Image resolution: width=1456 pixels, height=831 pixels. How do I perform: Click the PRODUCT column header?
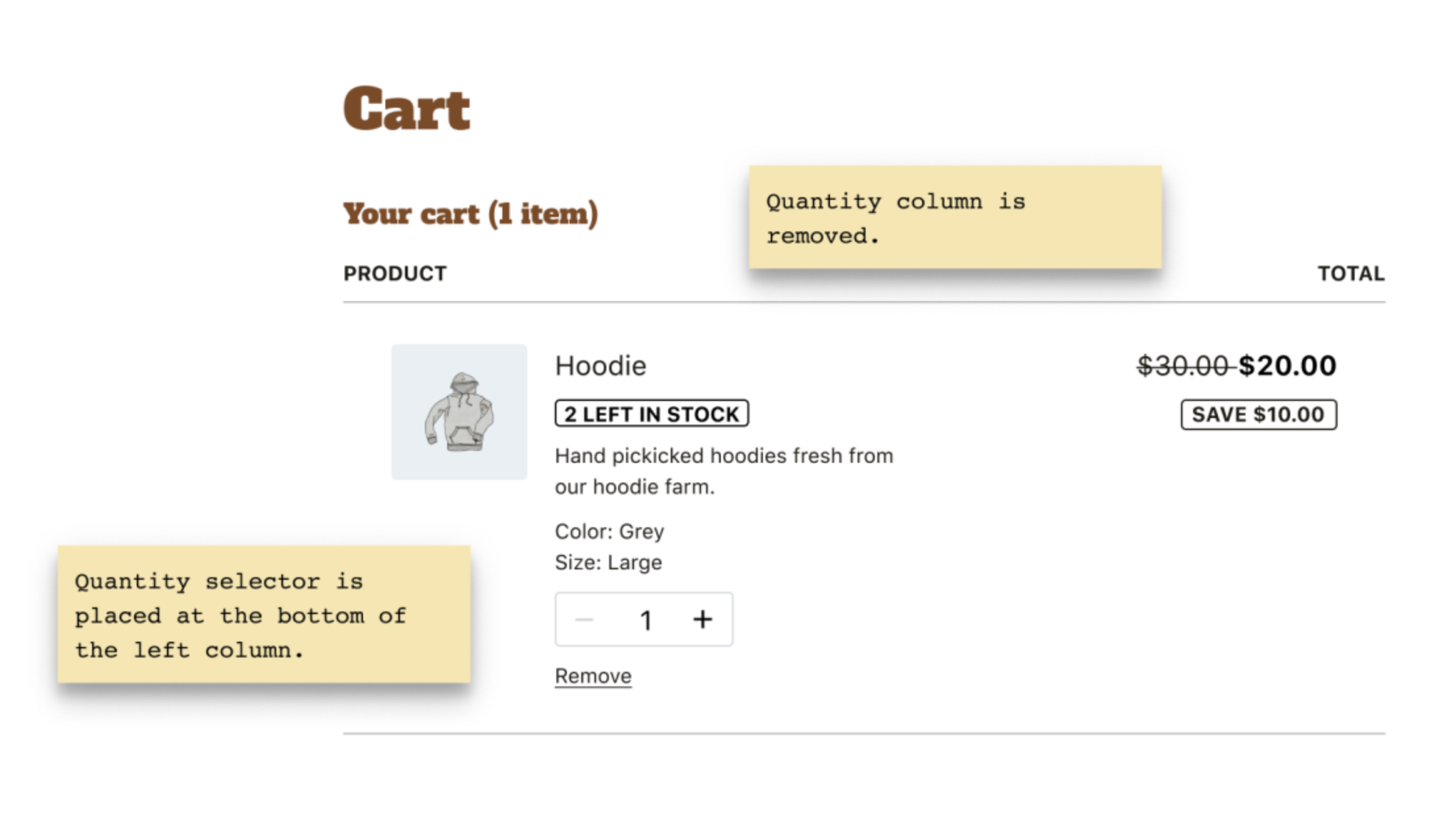[x=395, y=273]
